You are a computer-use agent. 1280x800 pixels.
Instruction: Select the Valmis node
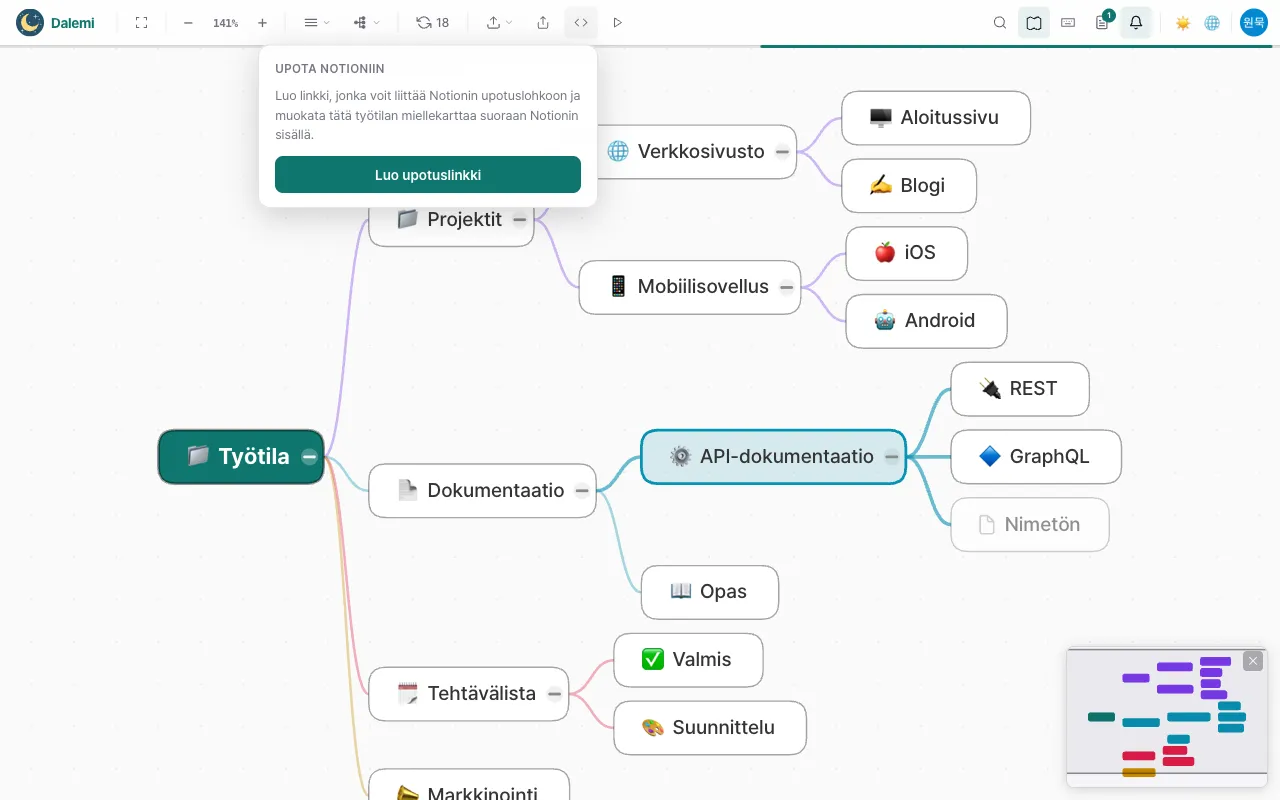[688, 660]
